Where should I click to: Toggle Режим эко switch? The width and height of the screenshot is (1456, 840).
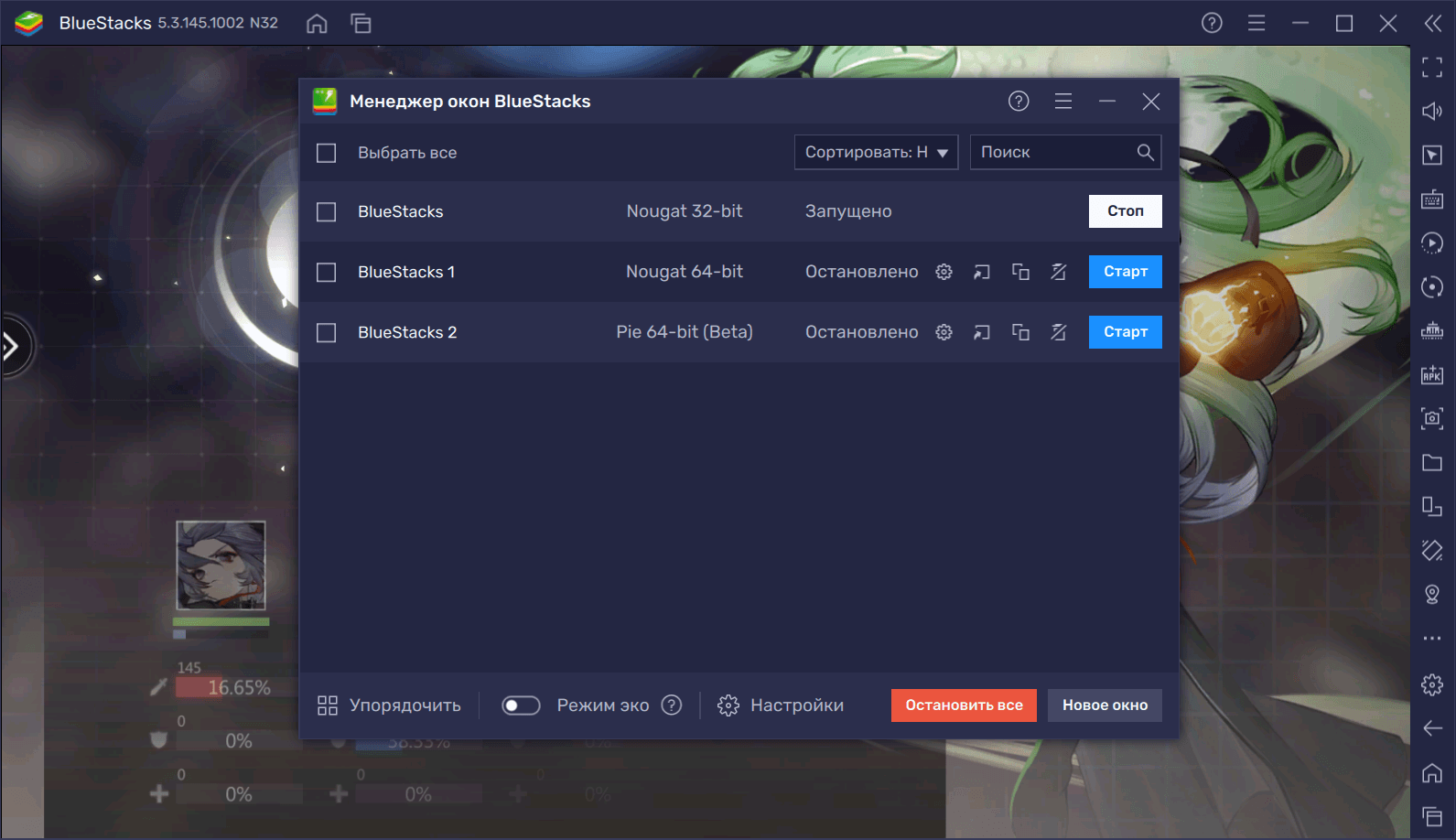tap(521, 705)
